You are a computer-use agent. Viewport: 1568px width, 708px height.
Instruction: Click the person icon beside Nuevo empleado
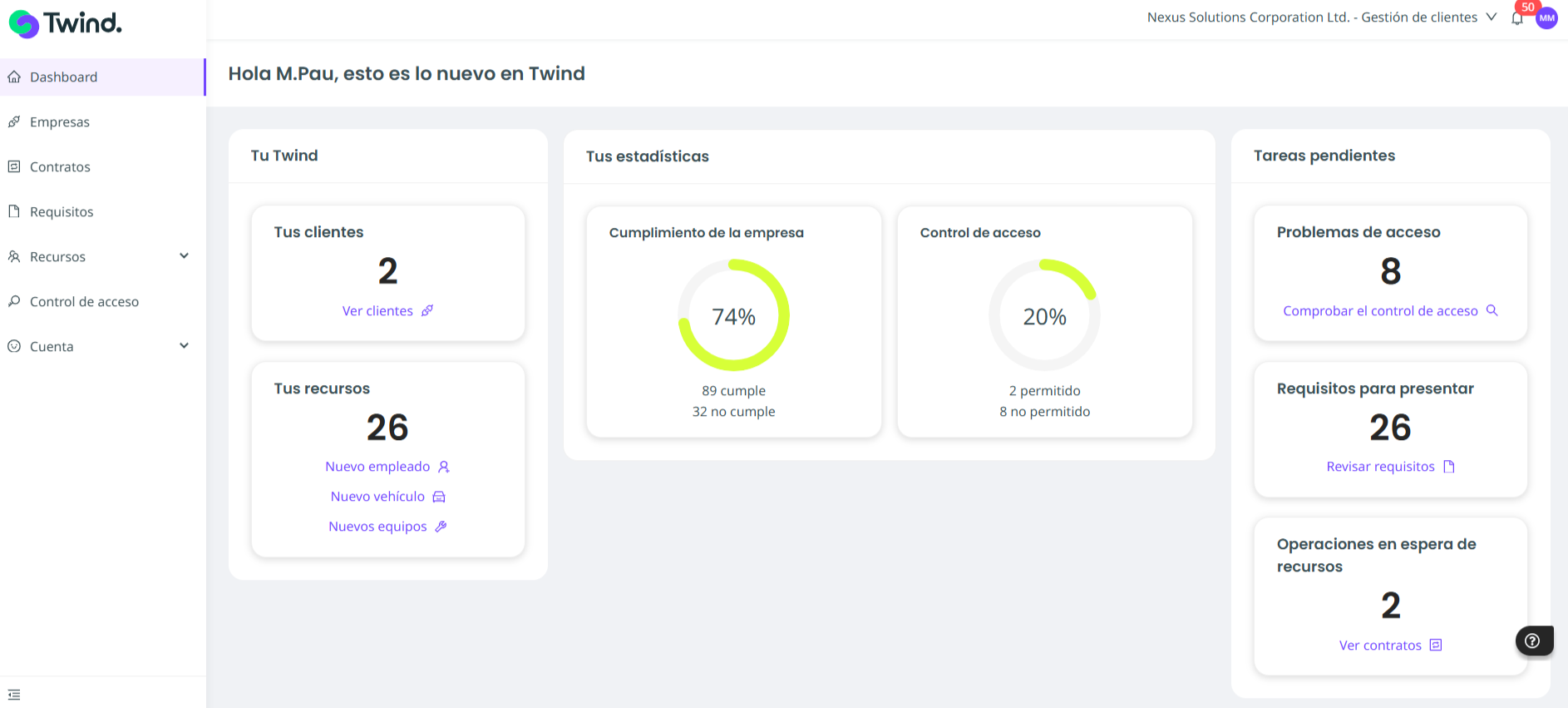tap(444, 467)
